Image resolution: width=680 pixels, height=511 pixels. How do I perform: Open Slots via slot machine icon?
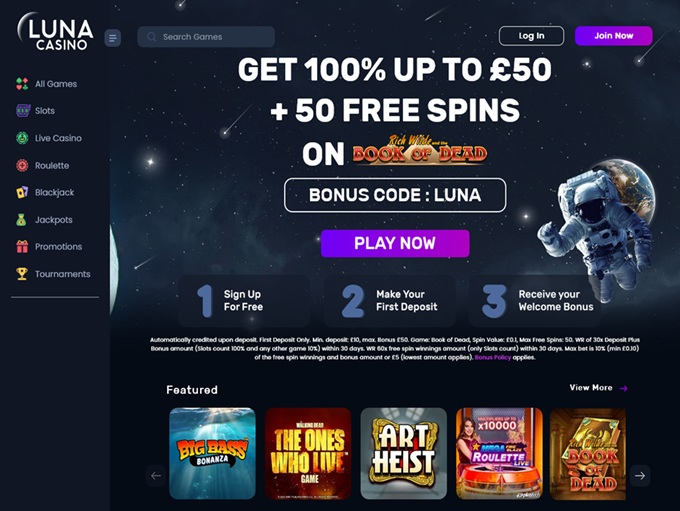click(23, 111)
